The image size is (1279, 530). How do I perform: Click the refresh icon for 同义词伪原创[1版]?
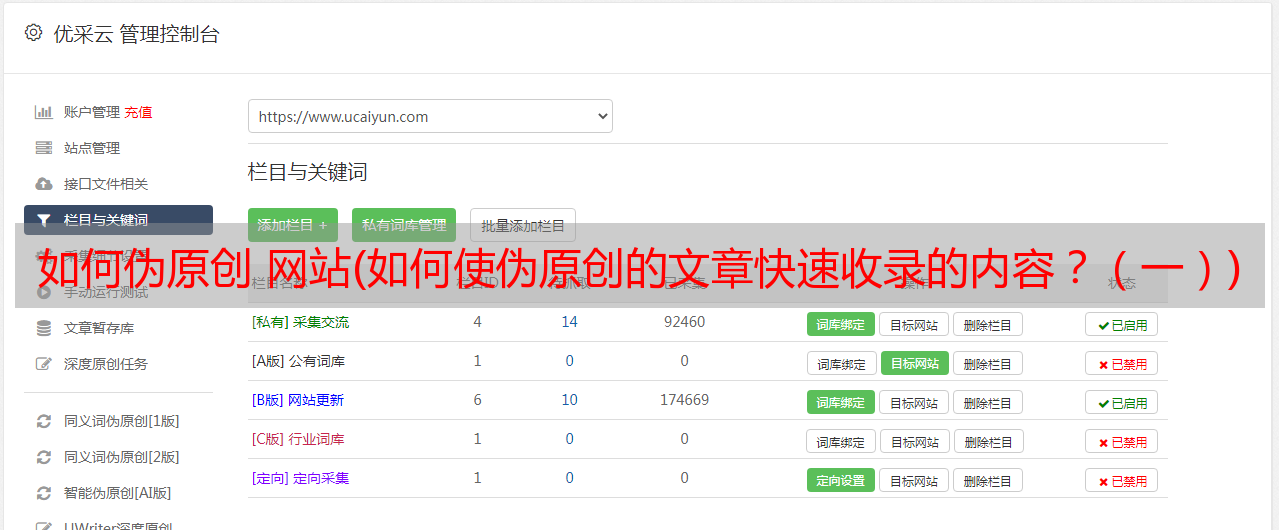coord(43,421)
